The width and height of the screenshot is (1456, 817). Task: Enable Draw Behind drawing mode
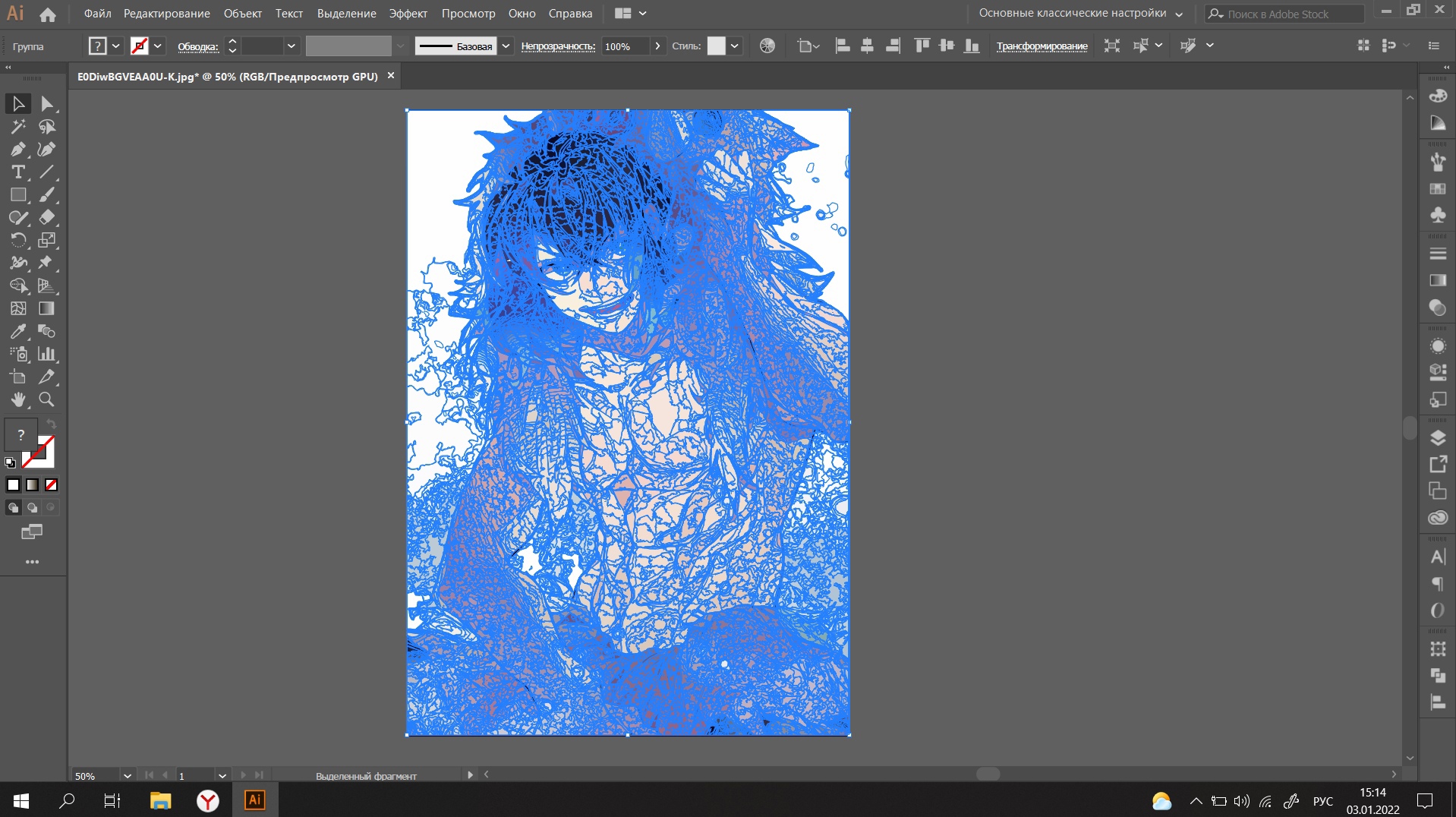point(32,507)
